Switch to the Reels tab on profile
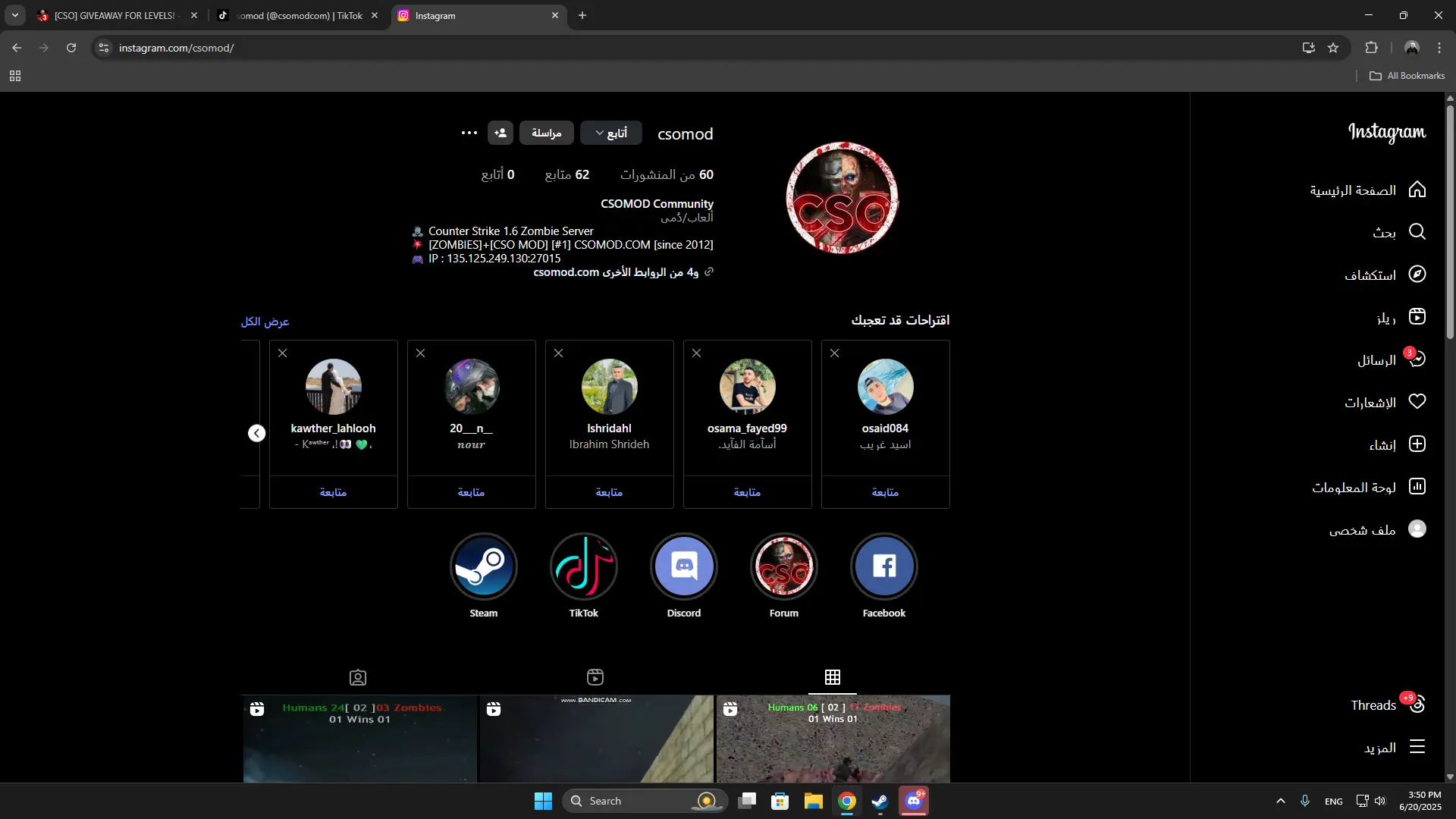Image resolution: width=1456 pixels, height=819 pixels. (595, 677)
